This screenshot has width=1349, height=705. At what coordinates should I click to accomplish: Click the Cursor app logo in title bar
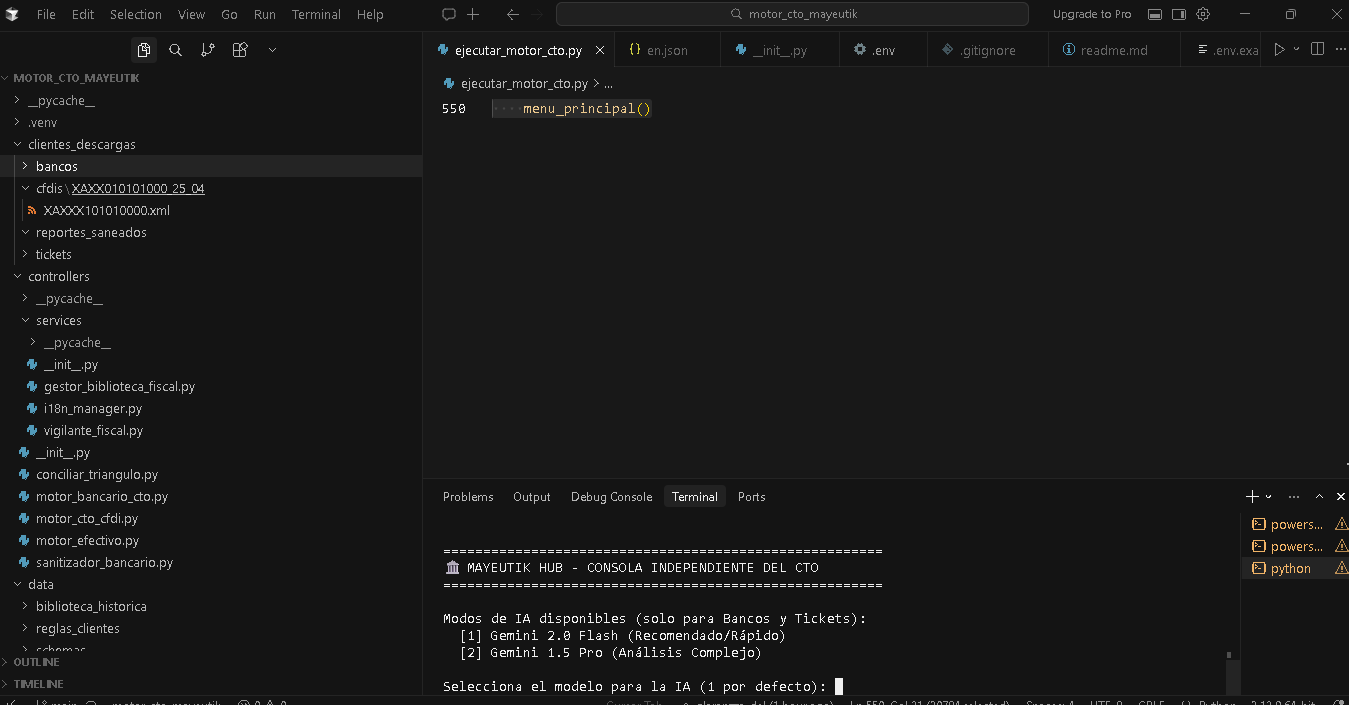(x=12, y=14)
